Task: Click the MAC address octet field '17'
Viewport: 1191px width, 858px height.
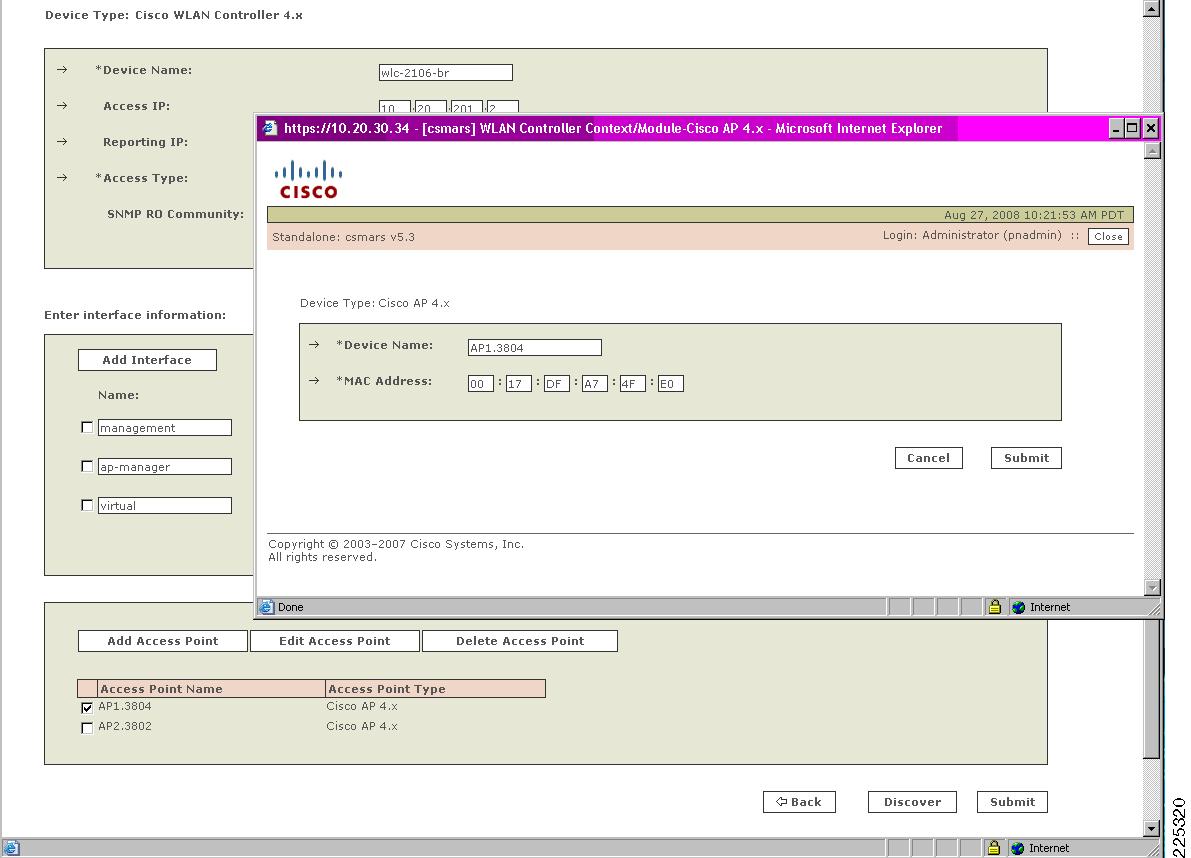Action: [x=519, y=383]
